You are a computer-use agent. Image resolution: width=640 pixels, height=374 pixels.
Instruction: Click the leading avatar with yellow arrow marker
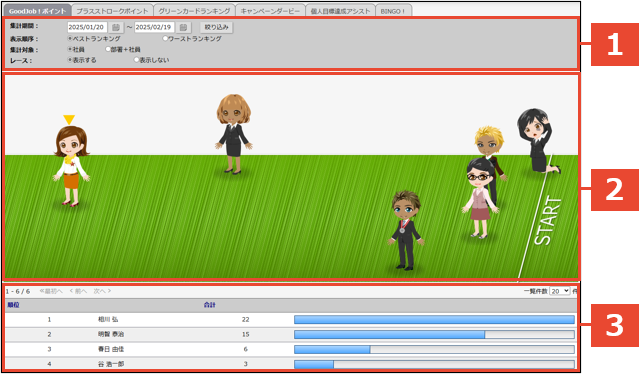point(71,164)
